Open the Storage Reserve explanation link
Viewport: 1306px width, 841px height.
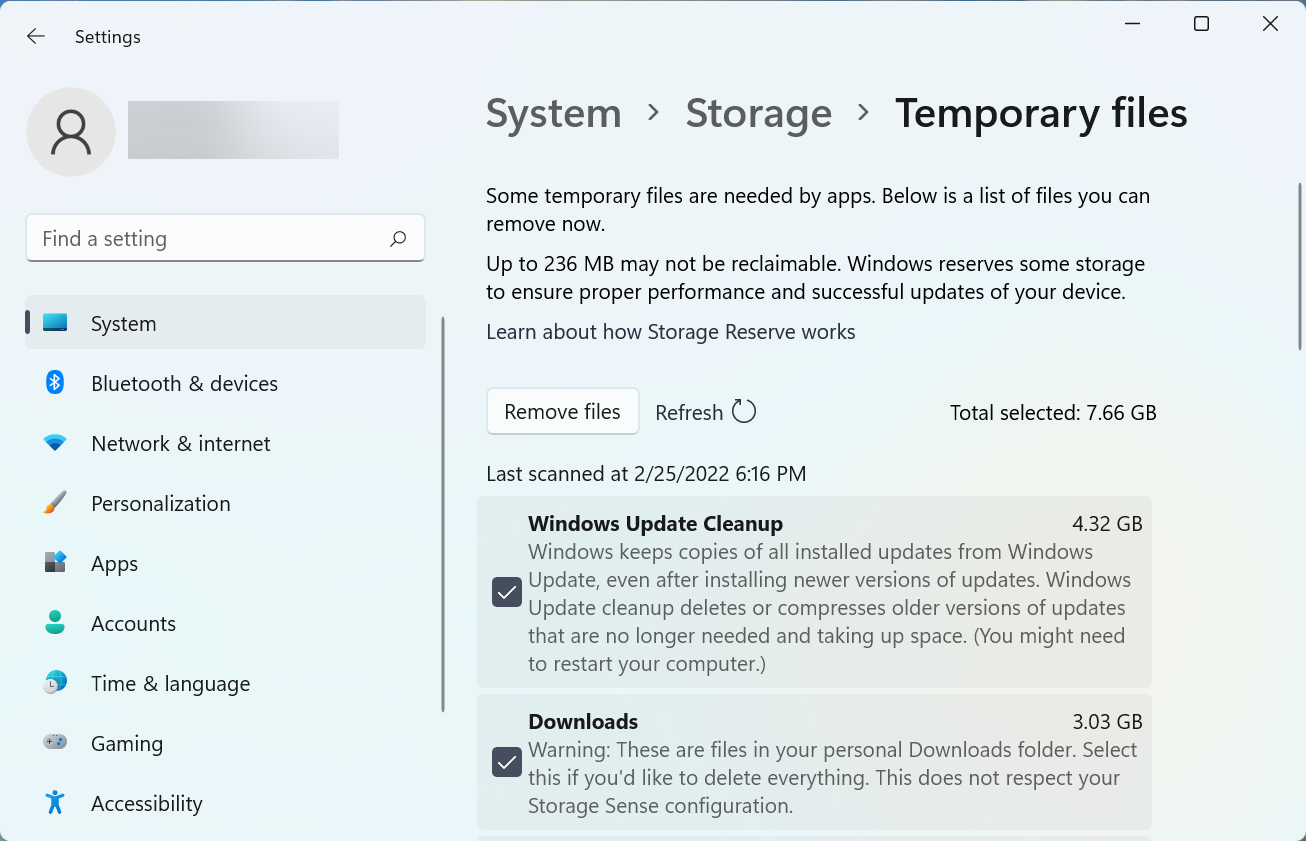click(670, 331)
